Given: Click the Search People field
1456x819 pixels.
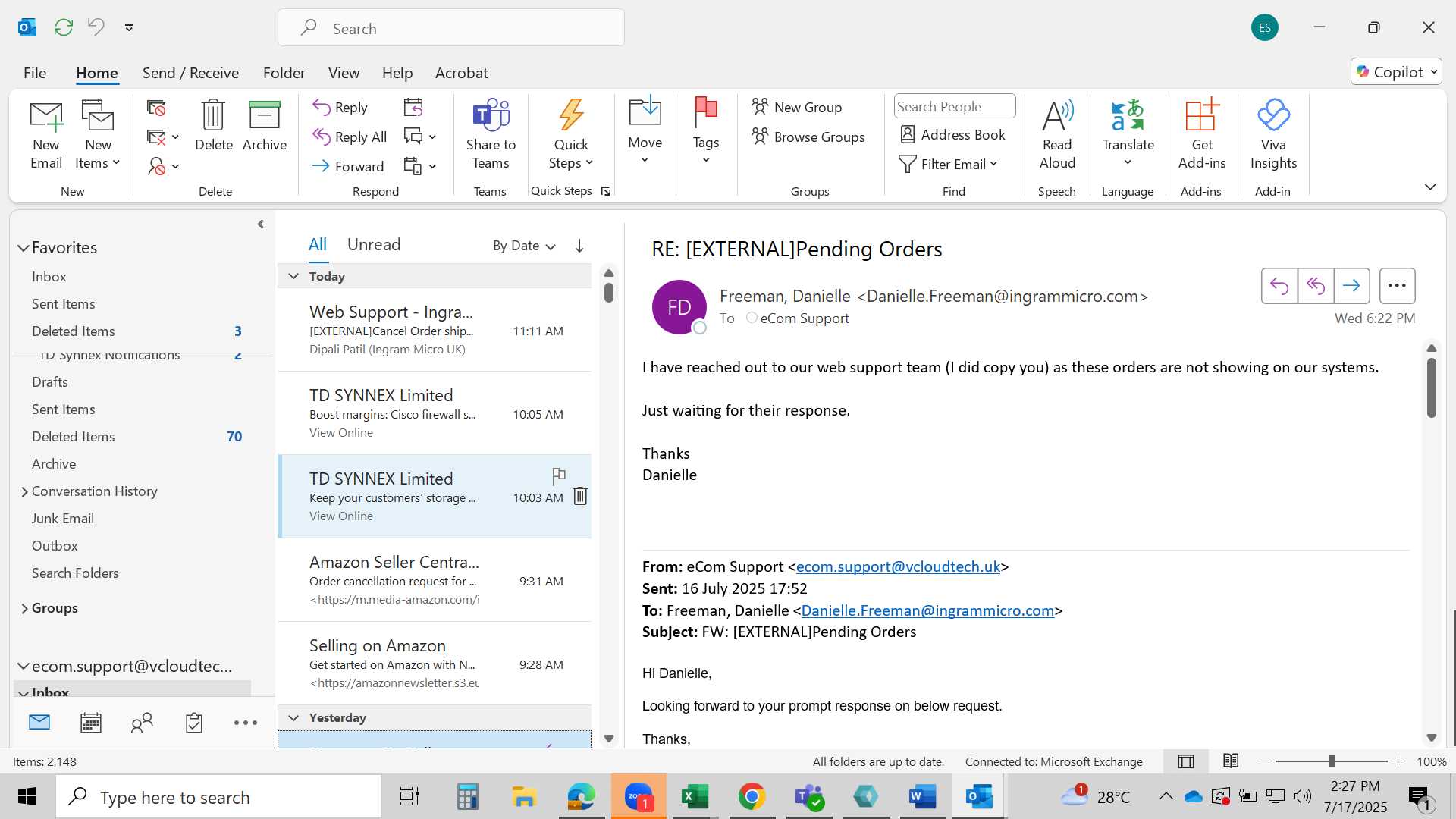Looking at the screenshot, I should (955, 107).
